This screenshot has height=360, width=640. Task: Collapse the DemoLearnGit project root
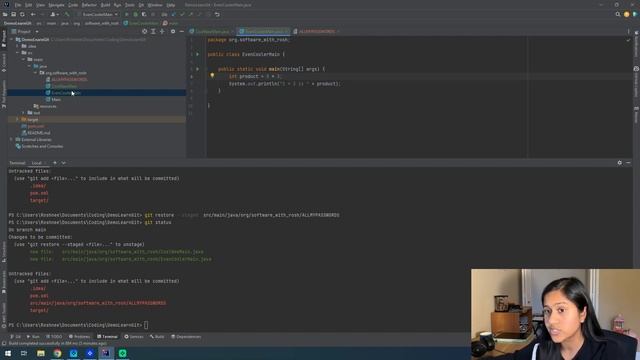(x=12, y=40)
